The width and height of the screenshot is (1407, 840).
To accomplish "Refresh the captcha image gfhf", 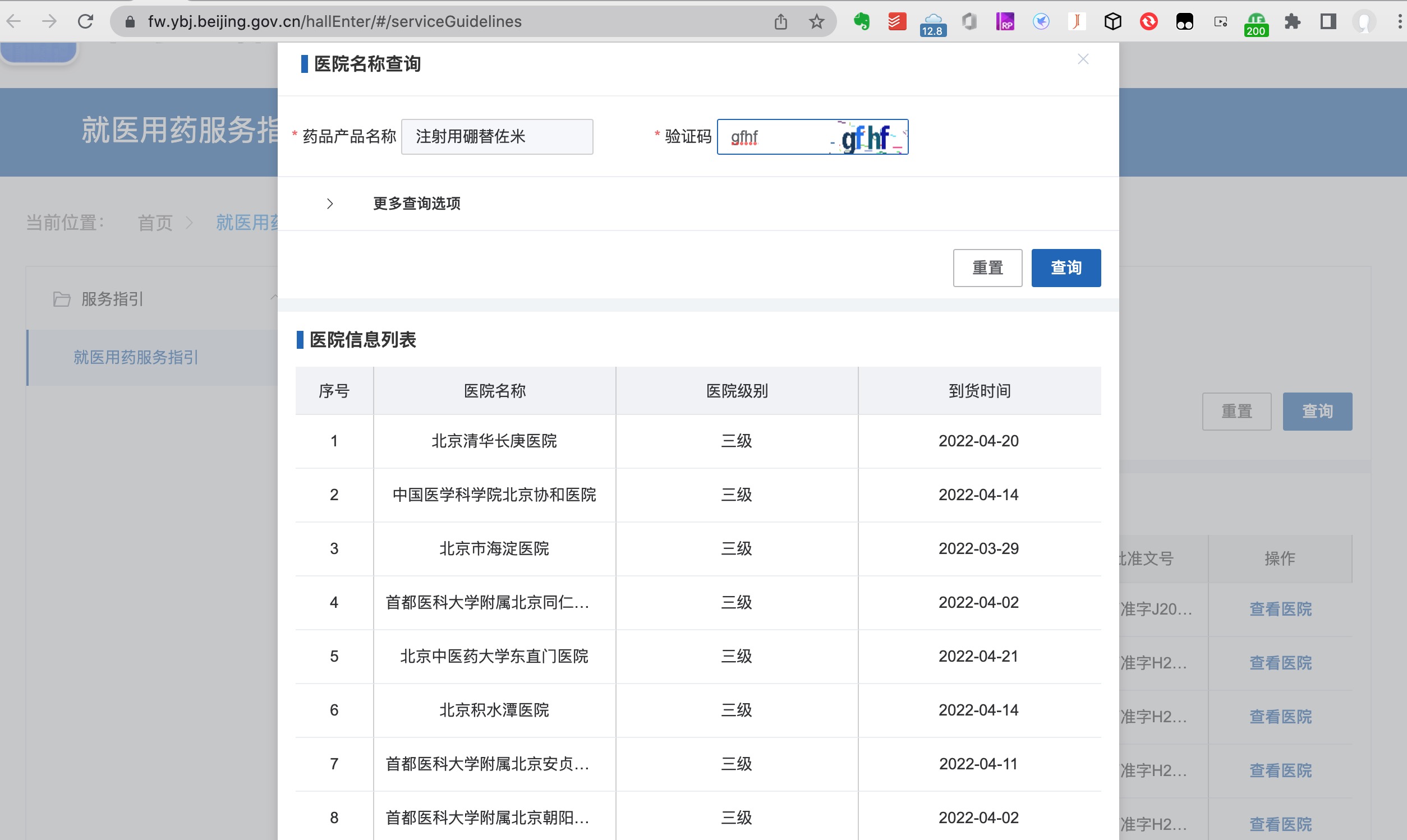I will (x=867, y=137).
